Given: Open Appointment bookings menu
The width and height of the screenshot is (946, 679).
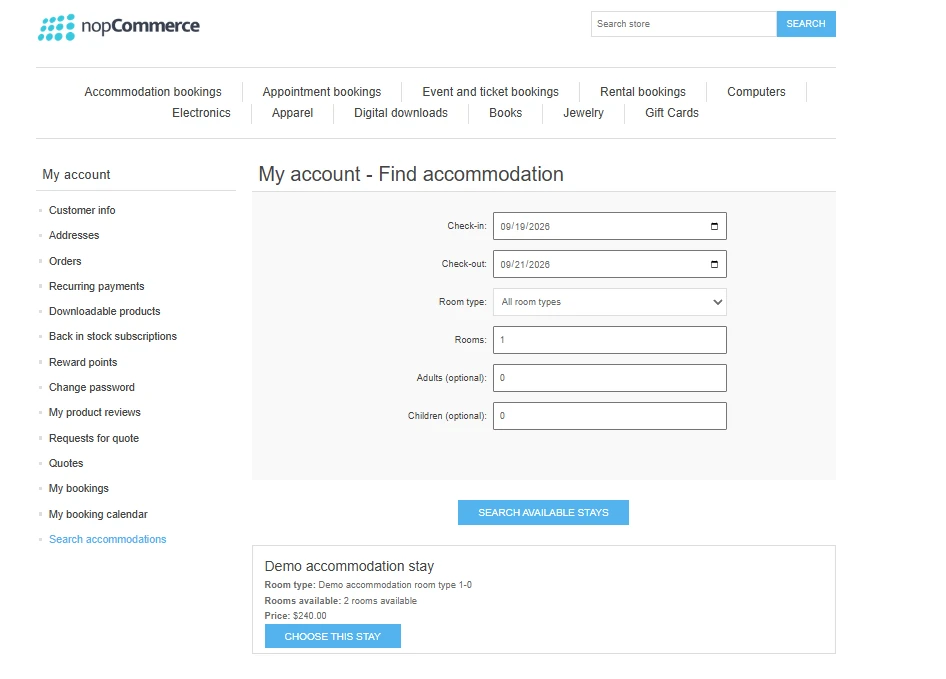Looking at the screenshot, I should pos(322,92).
